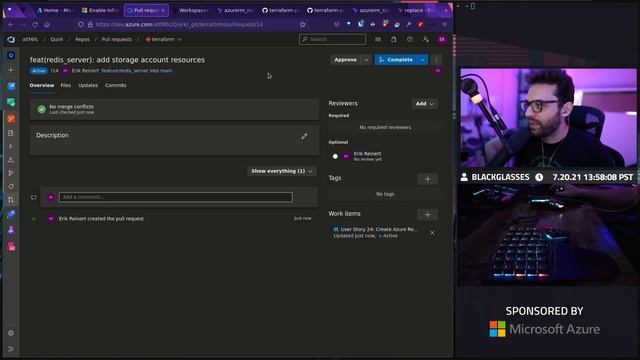640x360 pixels.
Task: Open Complete options dropdown arrow
Action: (x=422, y=60)
